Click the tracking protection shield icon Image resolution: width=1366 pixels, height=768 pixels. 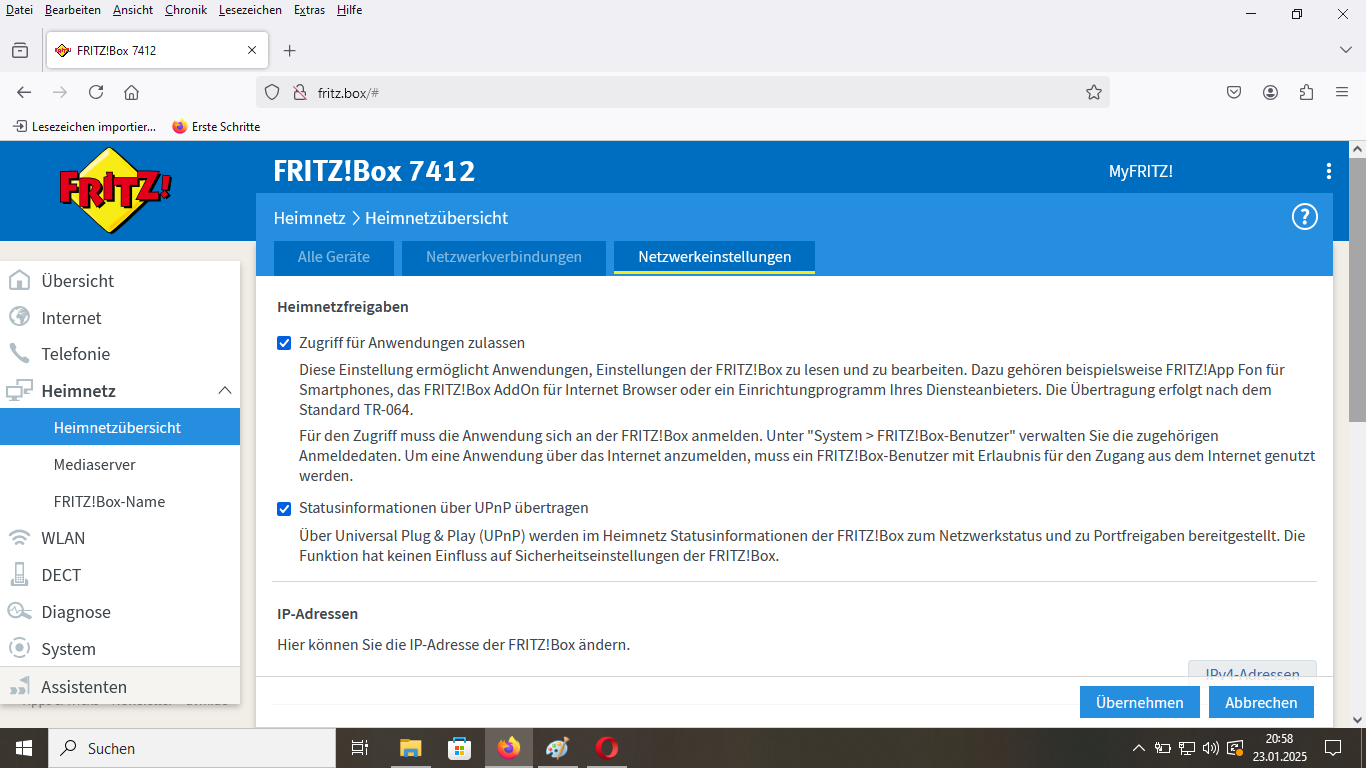point(272,92)
